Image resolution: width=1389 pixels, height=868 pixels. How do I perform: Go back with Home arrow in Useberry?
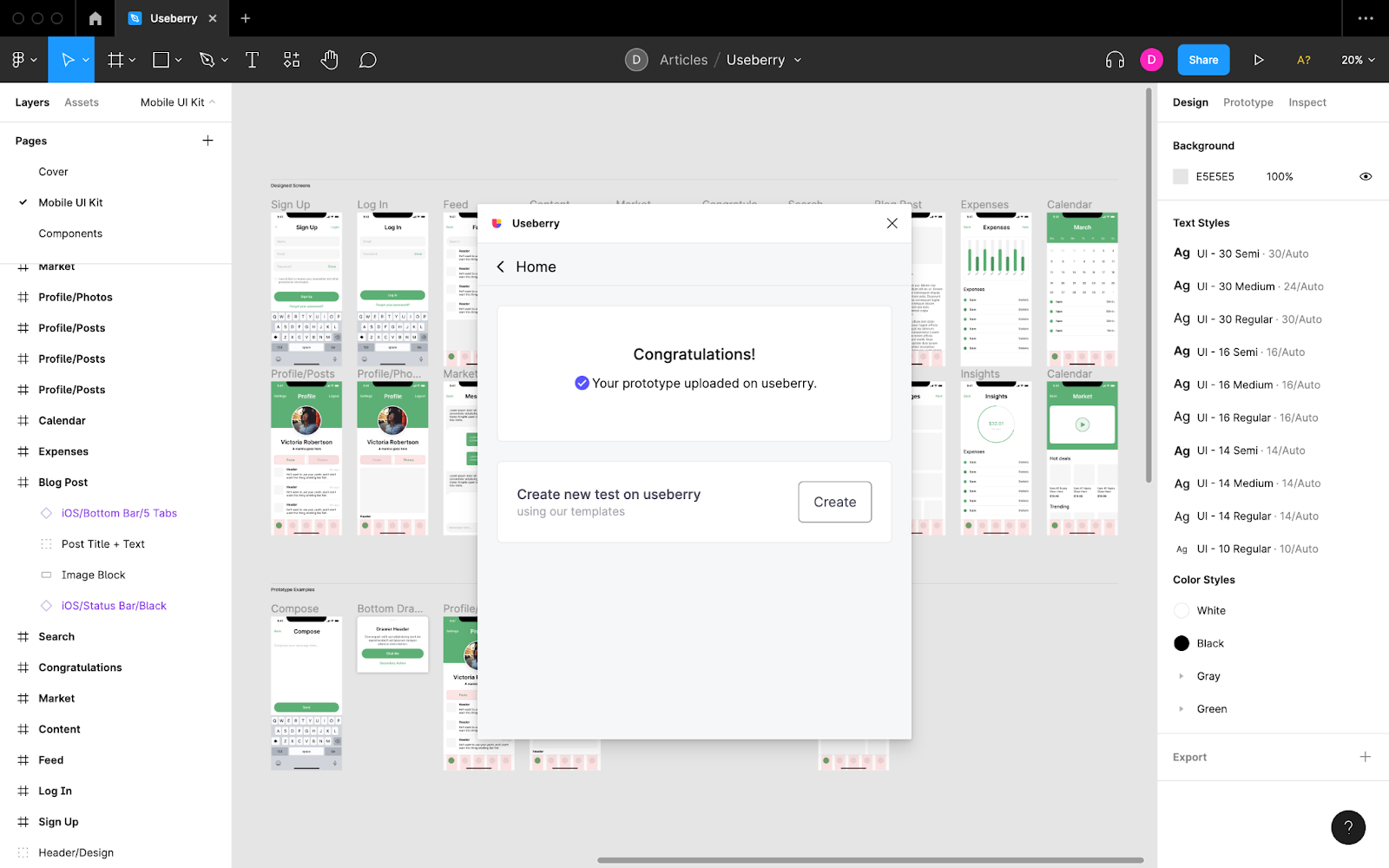[500, 266]
